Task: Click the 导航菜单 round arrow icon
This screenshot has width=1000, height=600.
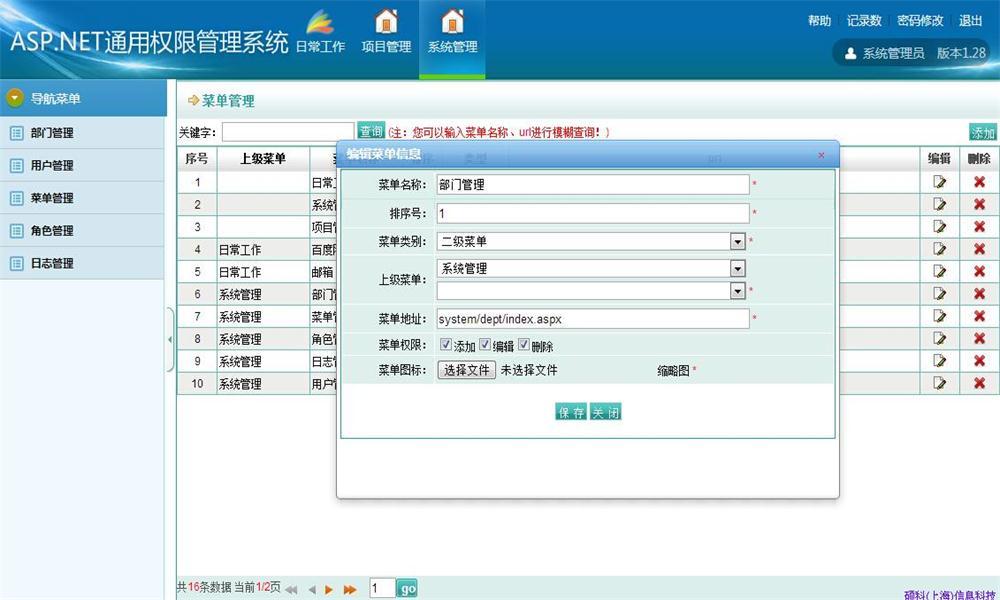Action: [x=15, y=98]
